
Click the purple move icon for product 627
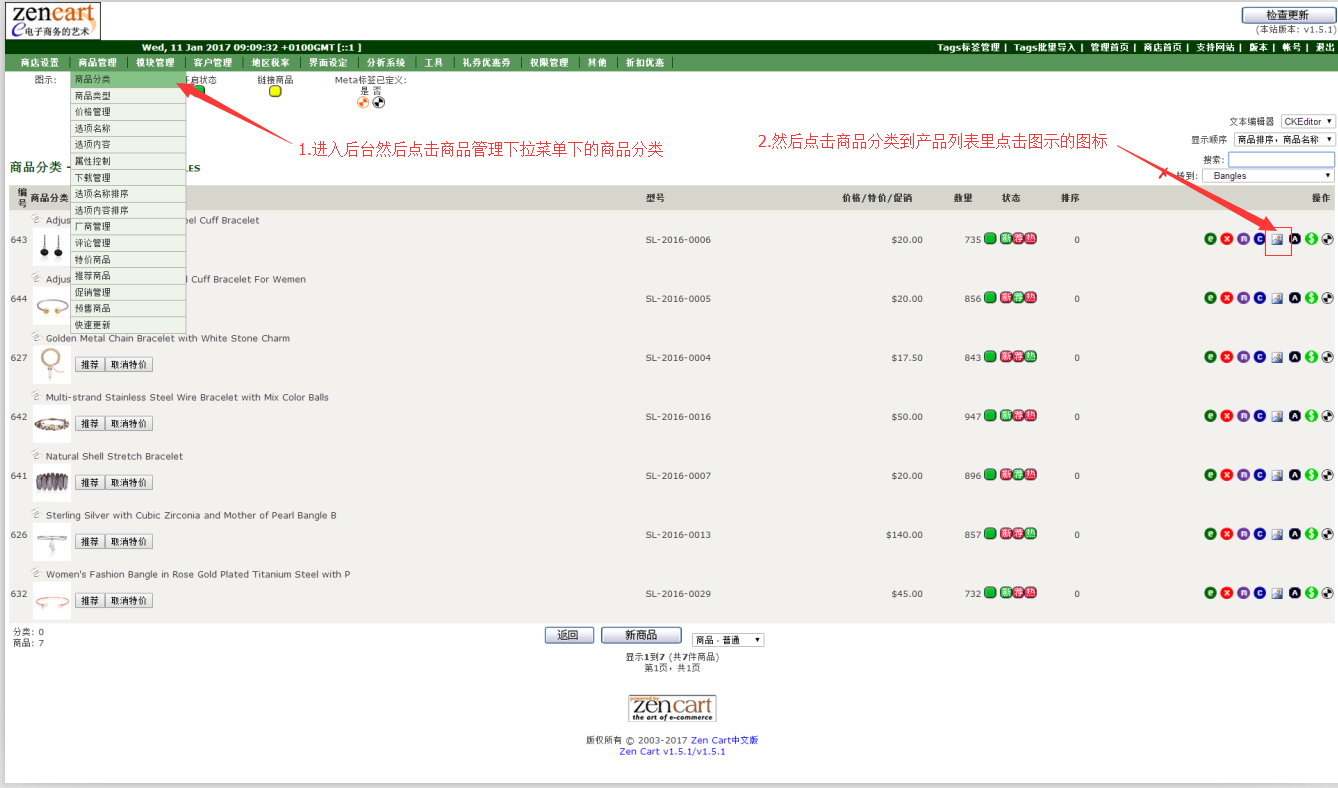click(1243, 357)
